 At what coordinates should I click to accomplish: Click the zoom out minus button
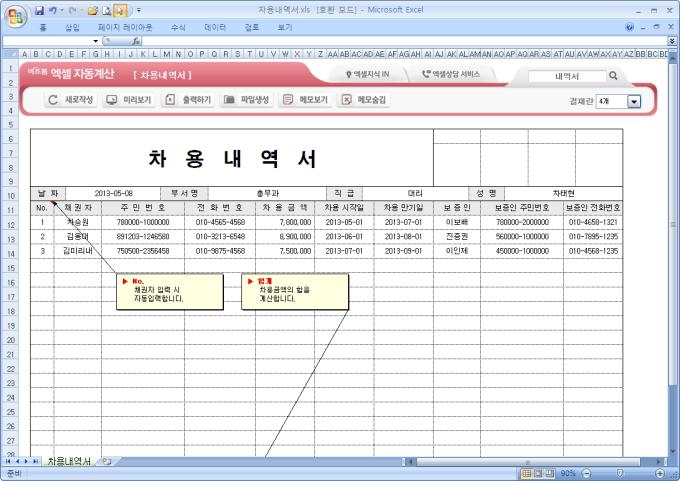pos(586,473)
